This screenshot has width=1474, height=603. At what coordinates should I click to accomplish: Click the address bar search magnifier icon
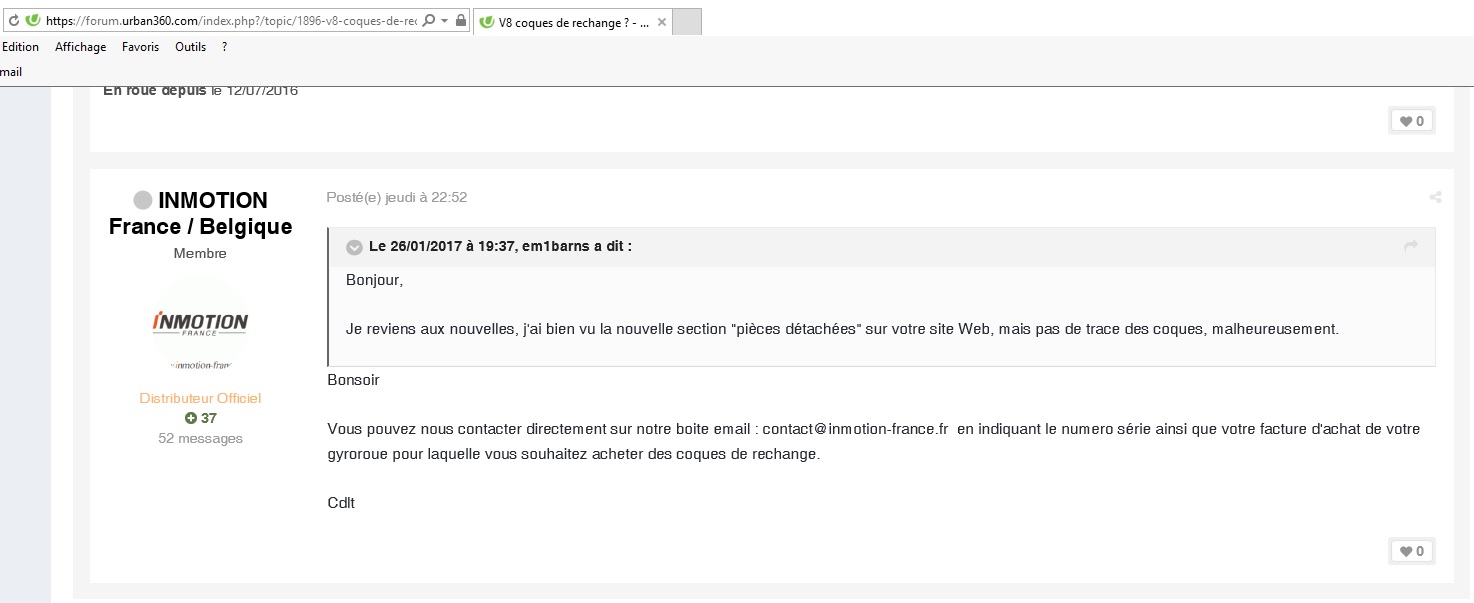tap(428, 20)
